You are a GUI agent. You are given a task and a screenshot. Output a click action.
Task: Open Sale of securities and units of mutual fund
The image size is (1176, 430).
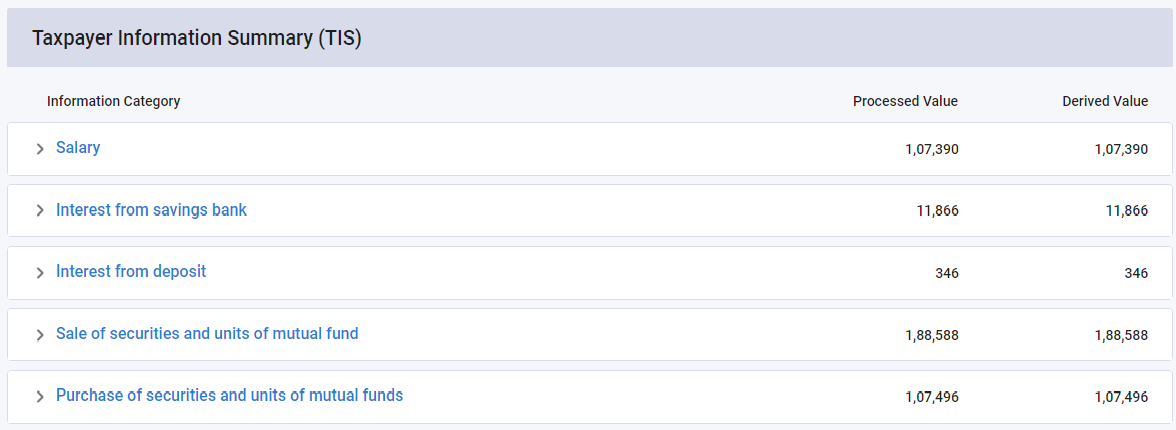(207, 334)
